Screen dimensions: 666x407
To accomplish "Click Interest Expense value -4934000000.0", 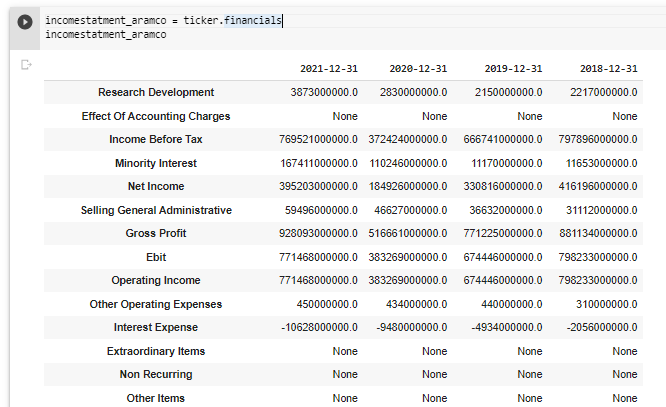I will click(507, 327).
